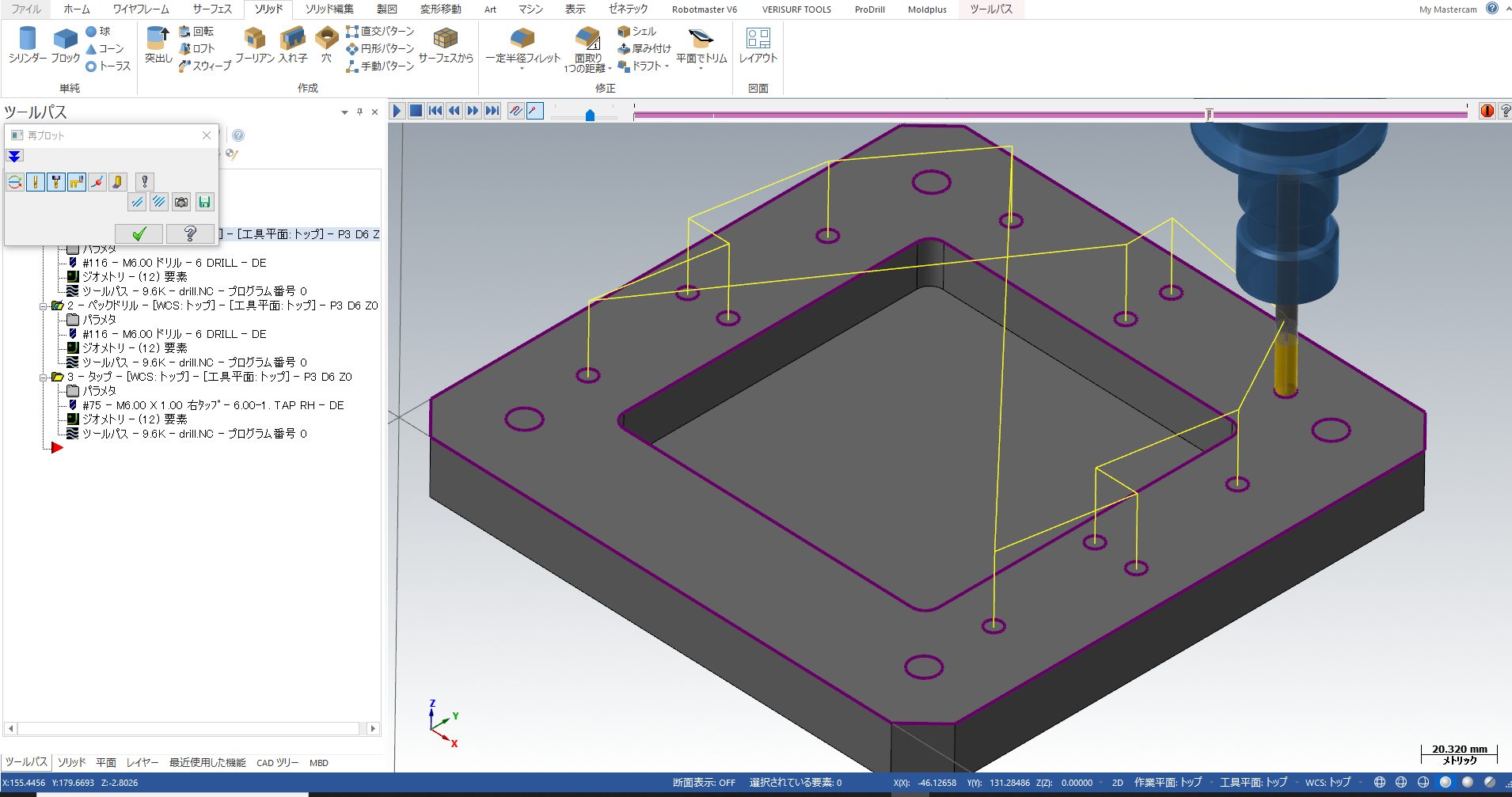Switch to the レイヤー panel tab
Viewport: 1512px width, 797px height.
point(142,762)
